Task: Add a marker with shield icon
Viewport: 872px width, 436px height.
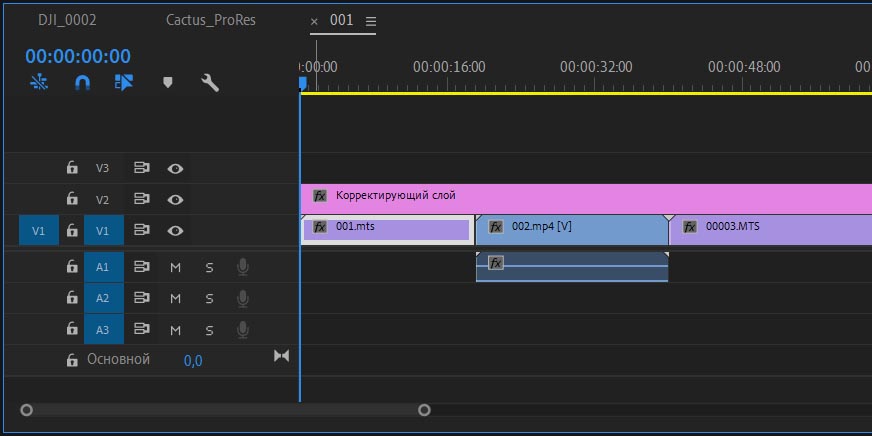Action: [167, 83]
